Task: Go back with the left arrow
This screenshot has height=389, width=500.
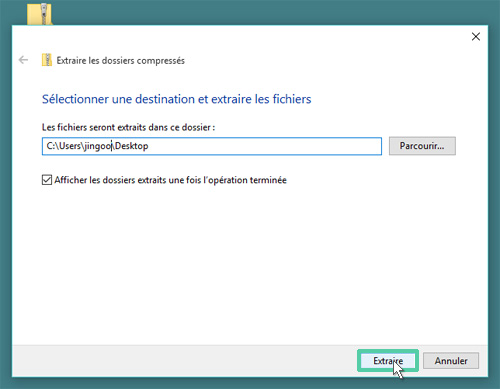Action: click(x=23, y=60)
